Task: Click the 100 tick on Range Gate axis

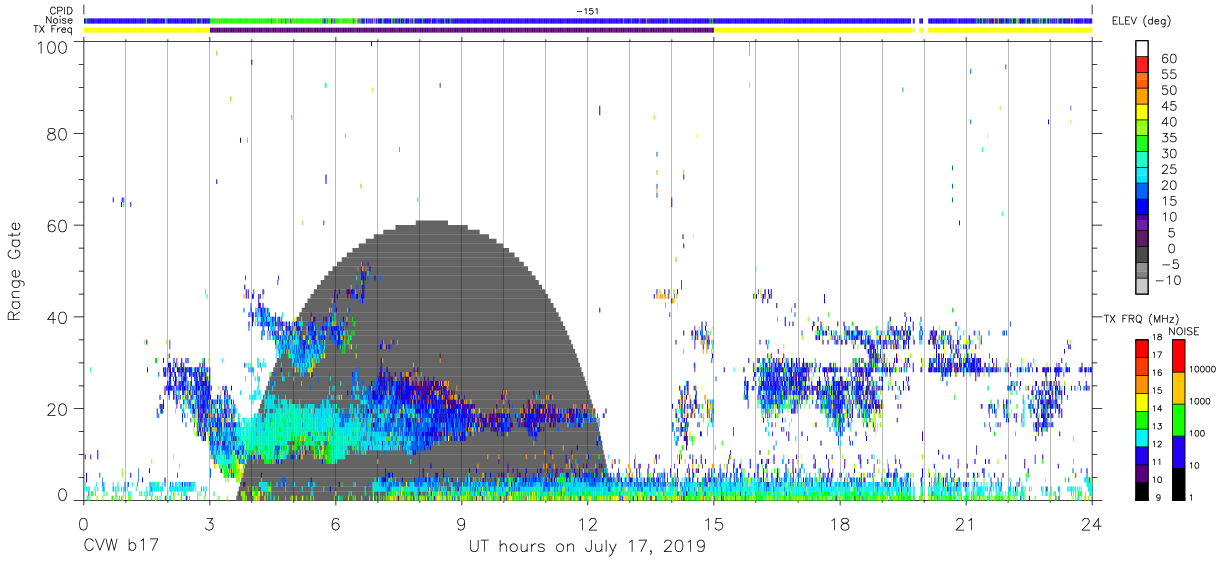Action: 53,46
